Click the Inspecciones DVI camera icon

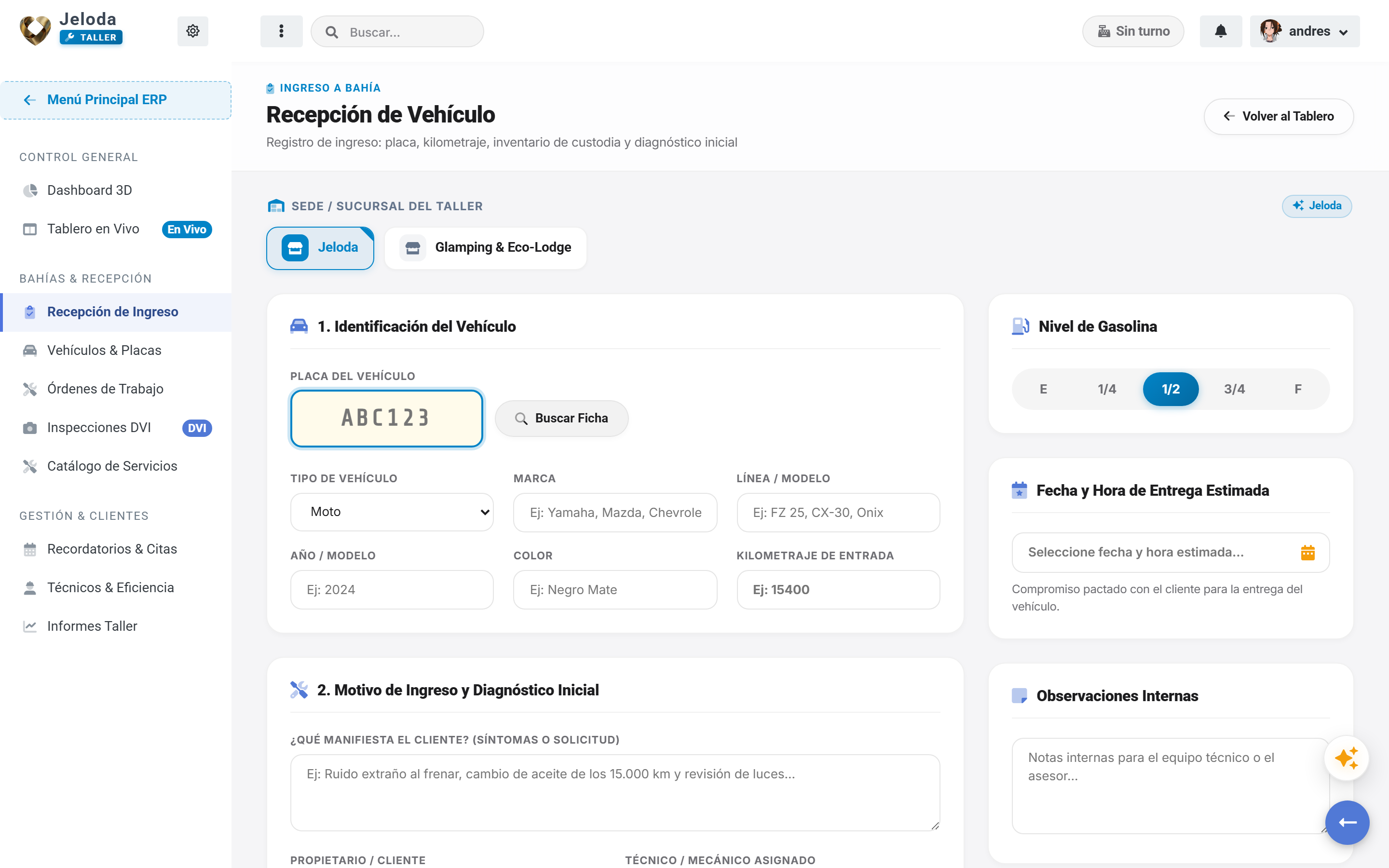(x=30, y=428)
